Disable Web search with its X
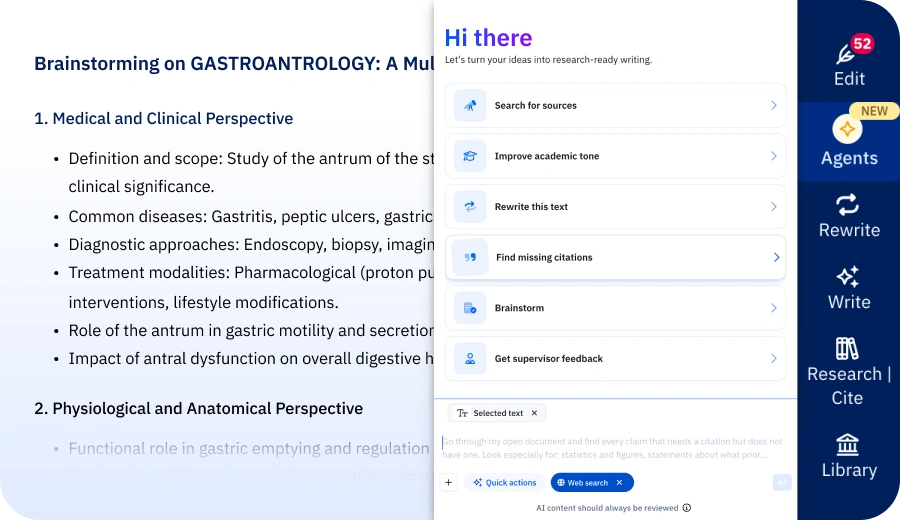The height and width of the screenshot is (520, 900). pyautogui.click(x=619, y=483)
